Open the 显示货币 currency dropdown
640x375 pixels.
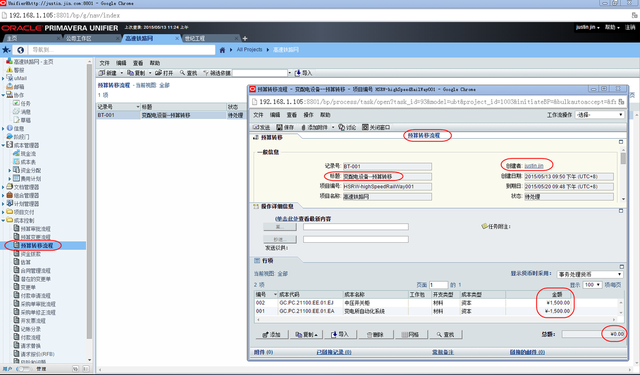[590, 274]
